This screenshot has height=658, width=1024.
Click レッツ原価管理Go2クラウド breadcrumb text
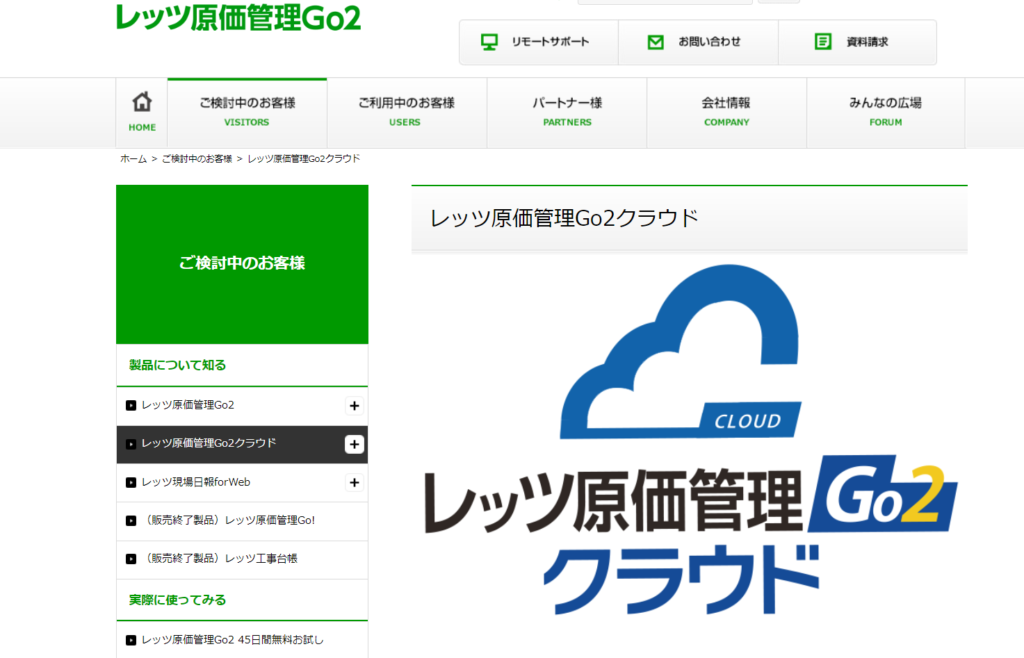(304, 159)
